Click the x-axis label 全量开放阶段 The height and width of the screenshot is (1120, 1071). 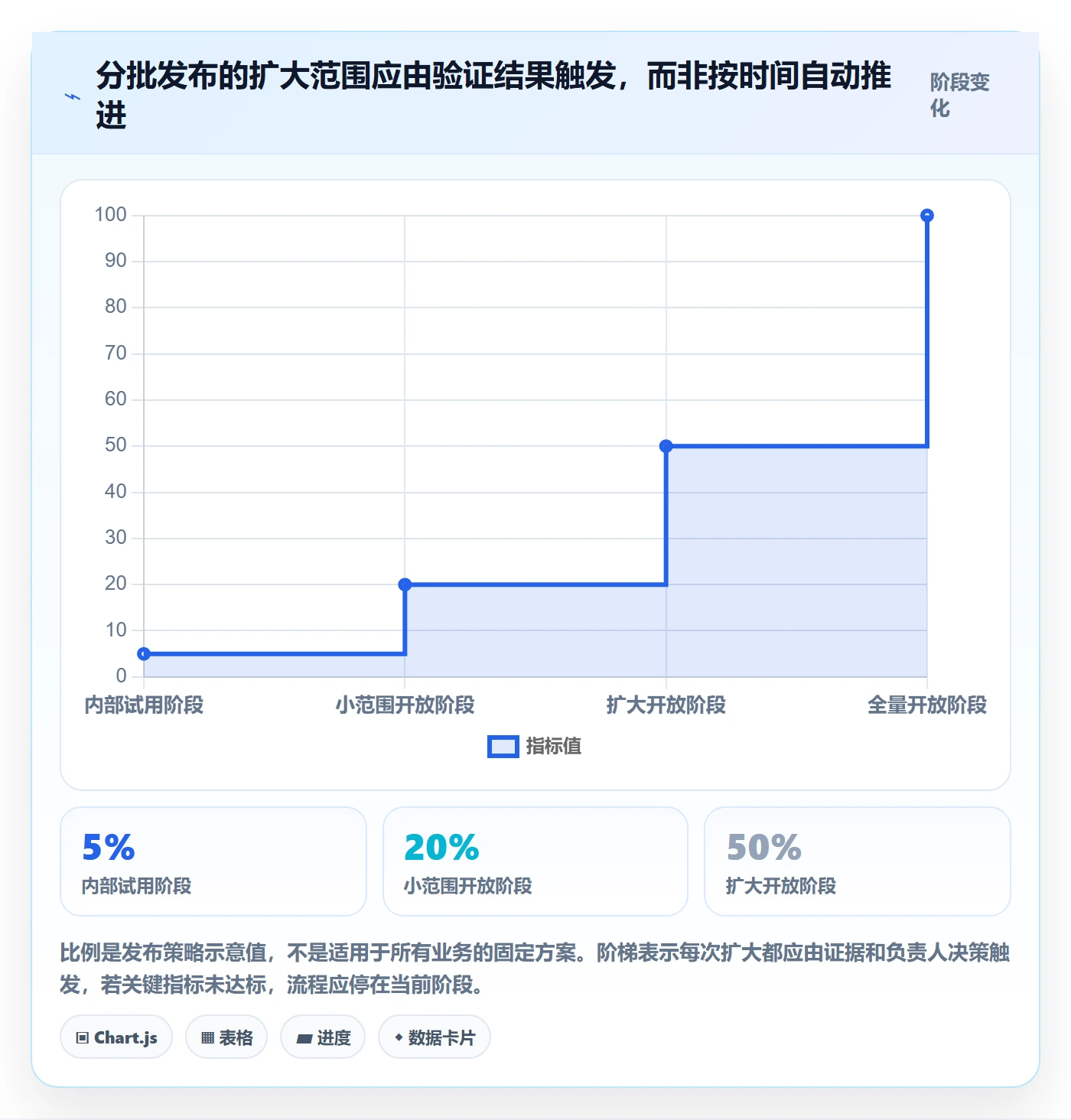click(927, 705)
